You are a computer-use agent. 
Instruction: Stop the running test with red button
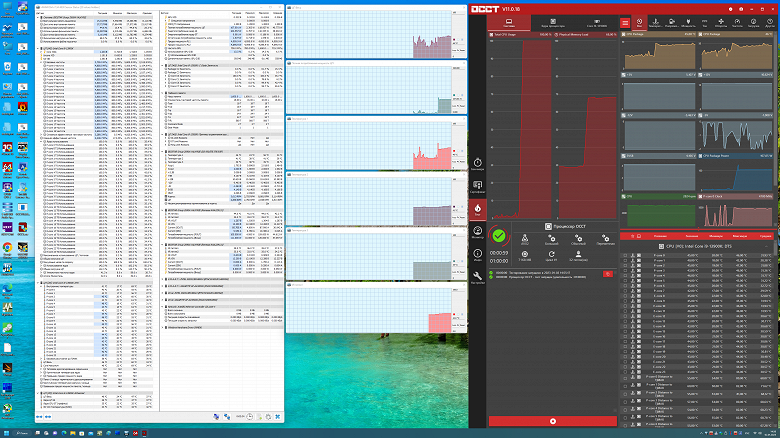(553, 421)
